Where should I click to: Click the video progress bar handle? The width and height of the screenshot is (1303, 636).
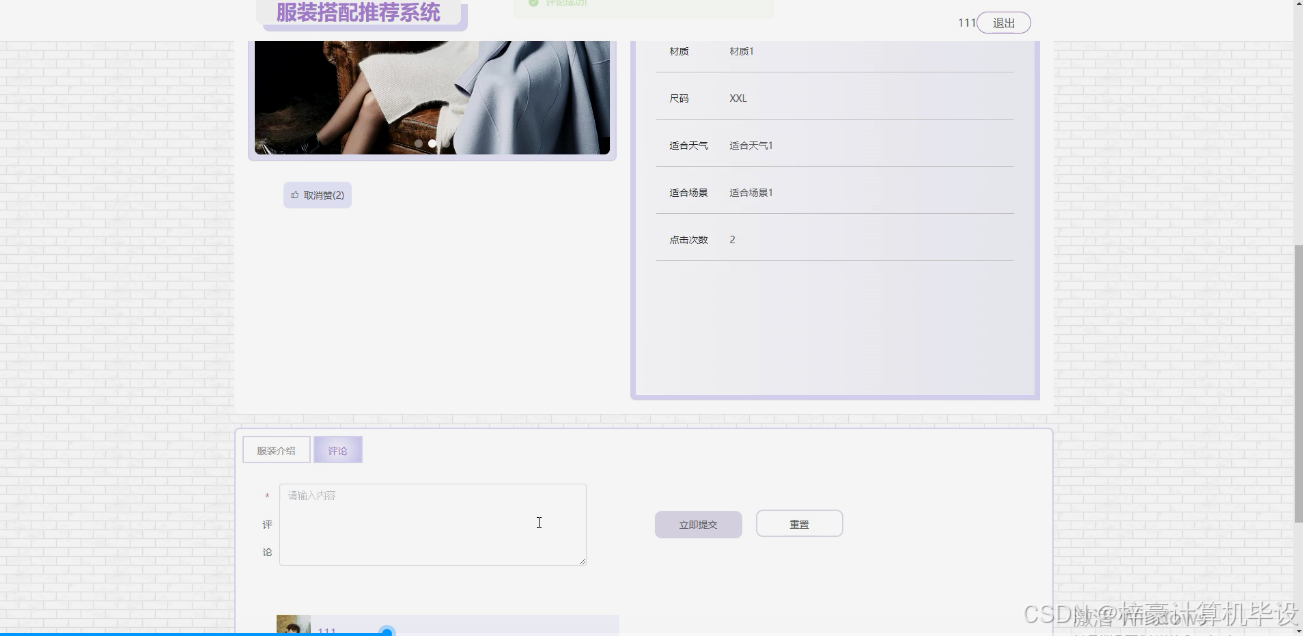click(387, 632)
